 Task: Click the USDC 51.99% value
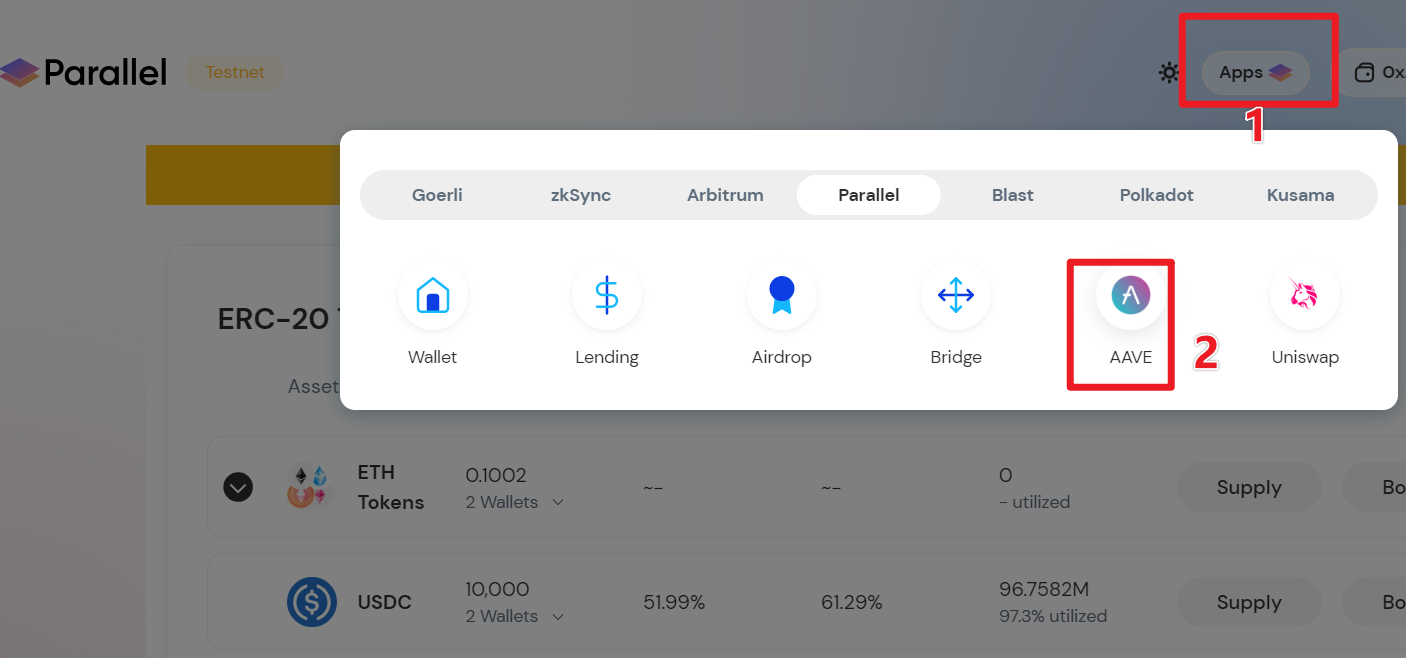[674, 602]
